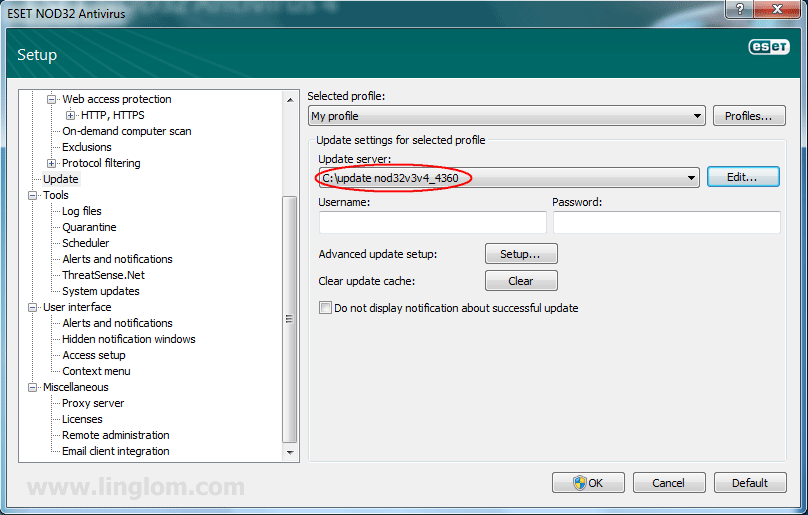
Task: Click into the Username field
Action: click(432, 222)
